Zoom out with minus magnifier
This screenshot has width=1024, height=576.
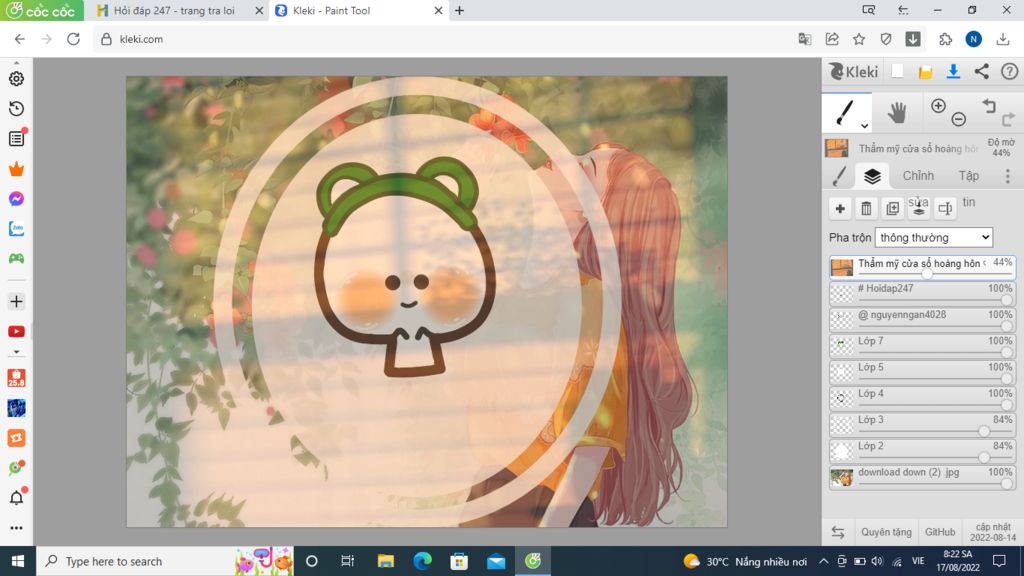pyautogui.click(x=959, y=119)
